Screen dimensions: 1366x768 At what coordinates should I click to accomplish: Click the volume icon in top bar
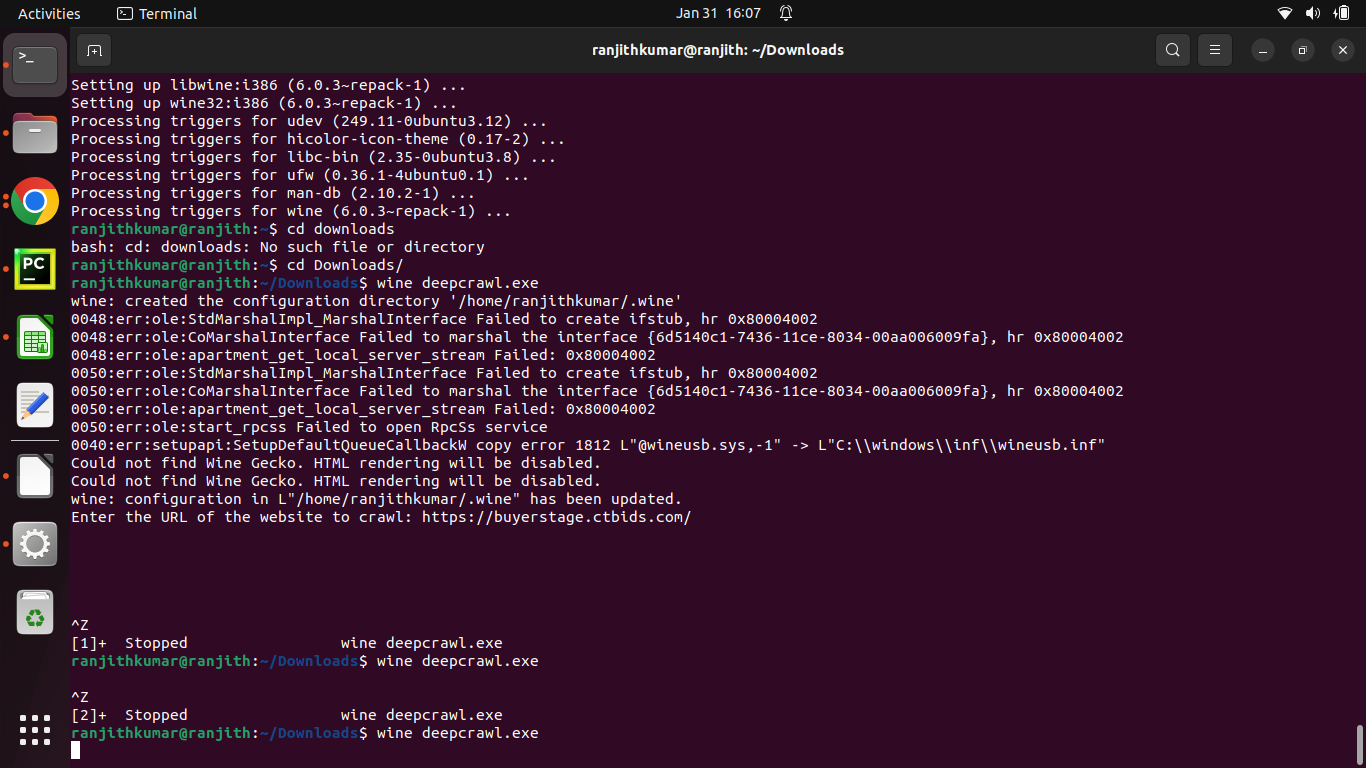coord(1313,13)
